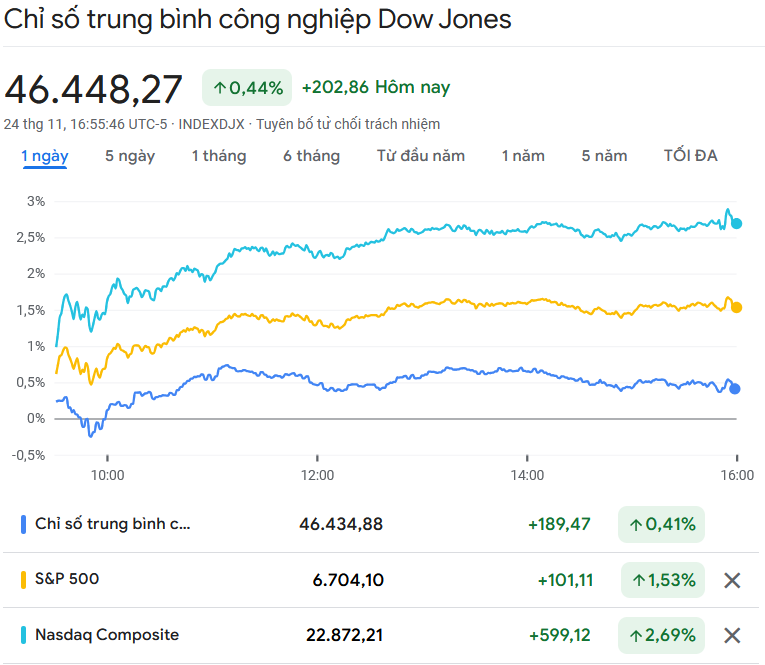Image resolution: width=765 pixels, height=665 pixels.
Task: Select the TỐI ĐA range tab
Action: [690, 156]
